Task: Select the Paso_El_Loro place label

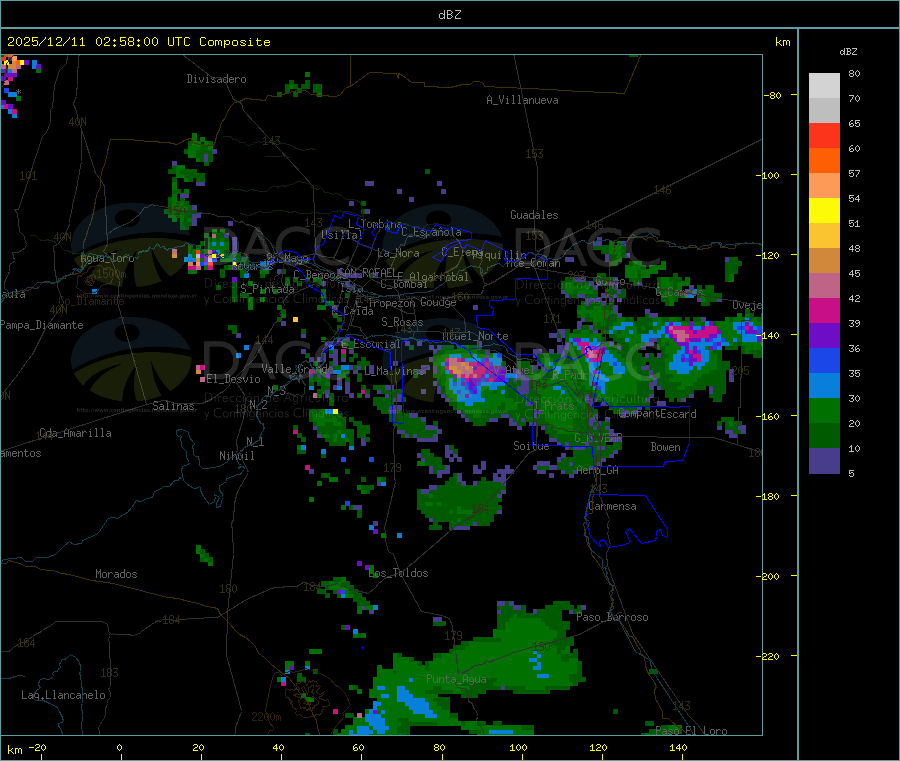Action: coord(691,731)
